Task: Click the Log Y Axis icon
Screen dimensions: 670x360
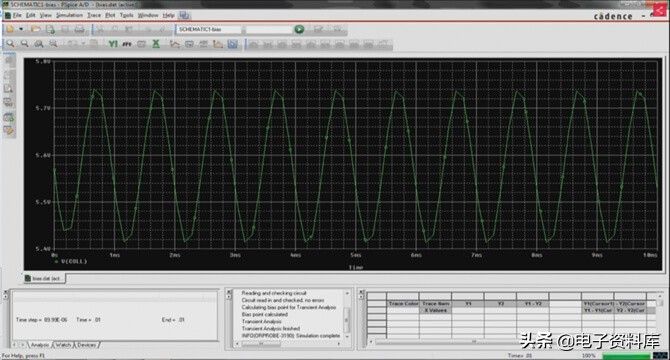Action: (113, 44)
